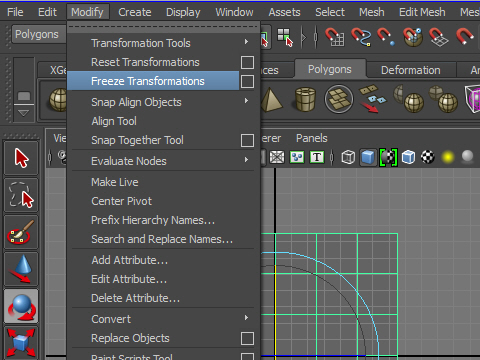Open the Mesh menu
480x360 pixels.
pyautogui.click(x=372, y=12)
